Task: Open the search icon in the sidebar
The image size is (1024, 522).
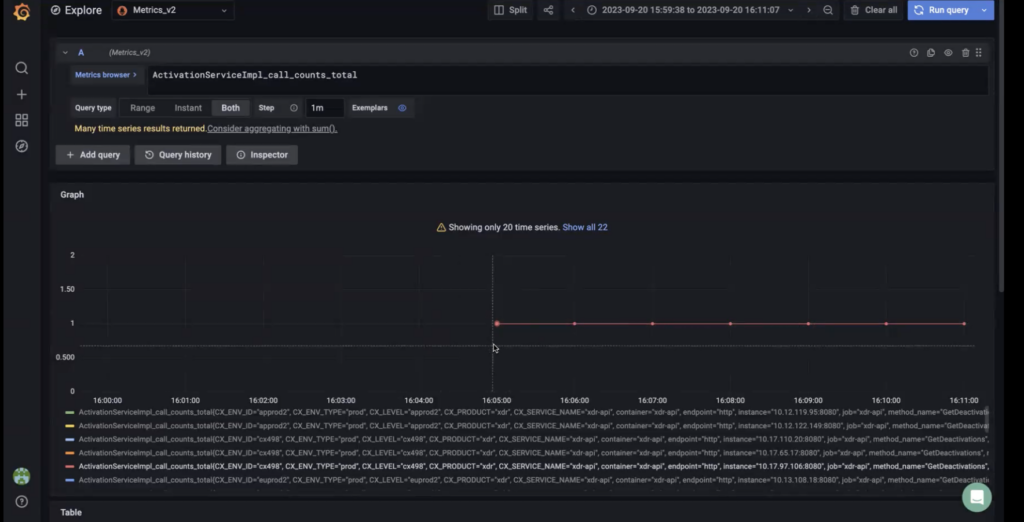Action: (x=21, y=68)
